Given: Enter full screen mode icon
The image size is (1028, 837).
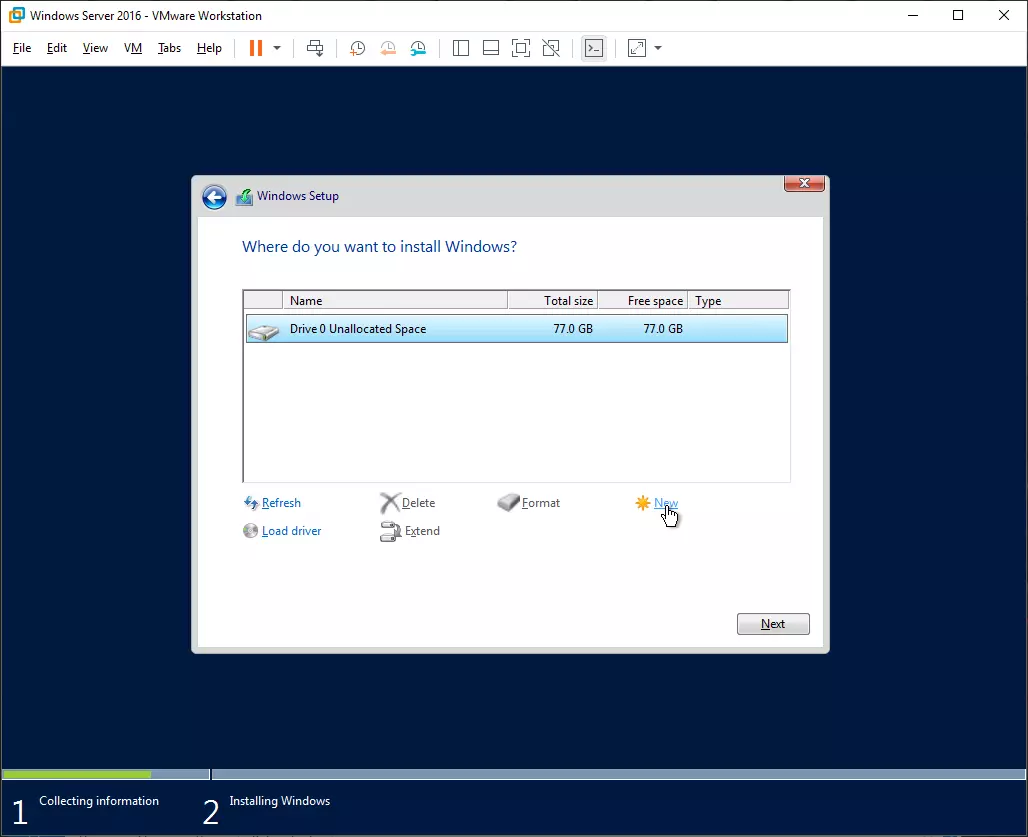Looking at the screenshot, I should tap(521, 48).
